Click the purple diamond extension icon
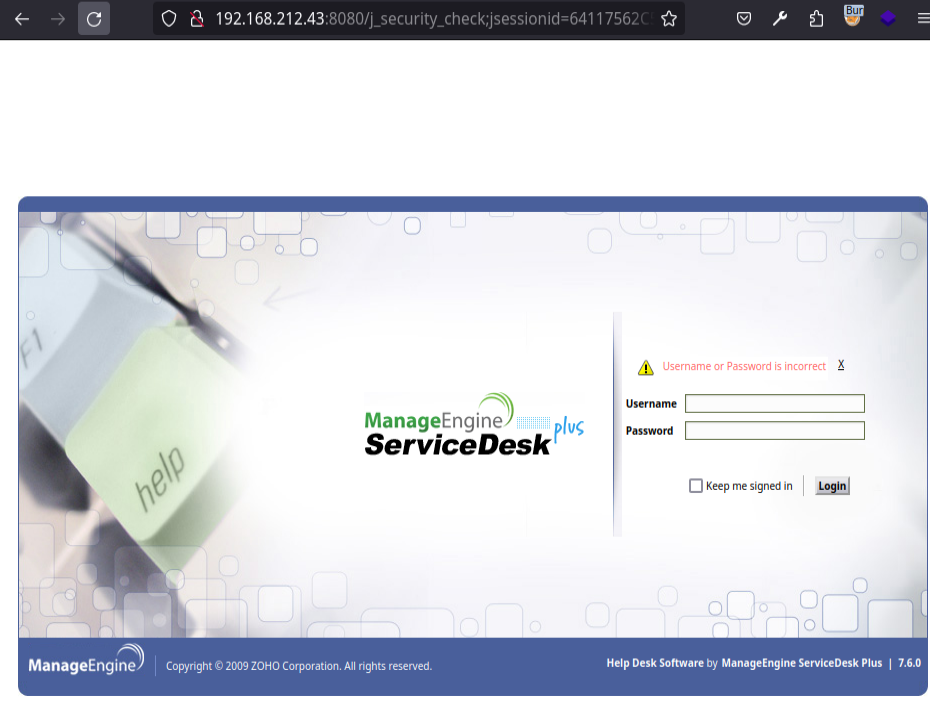The width and height of the screenshot is (930, 701). [889, 18]
